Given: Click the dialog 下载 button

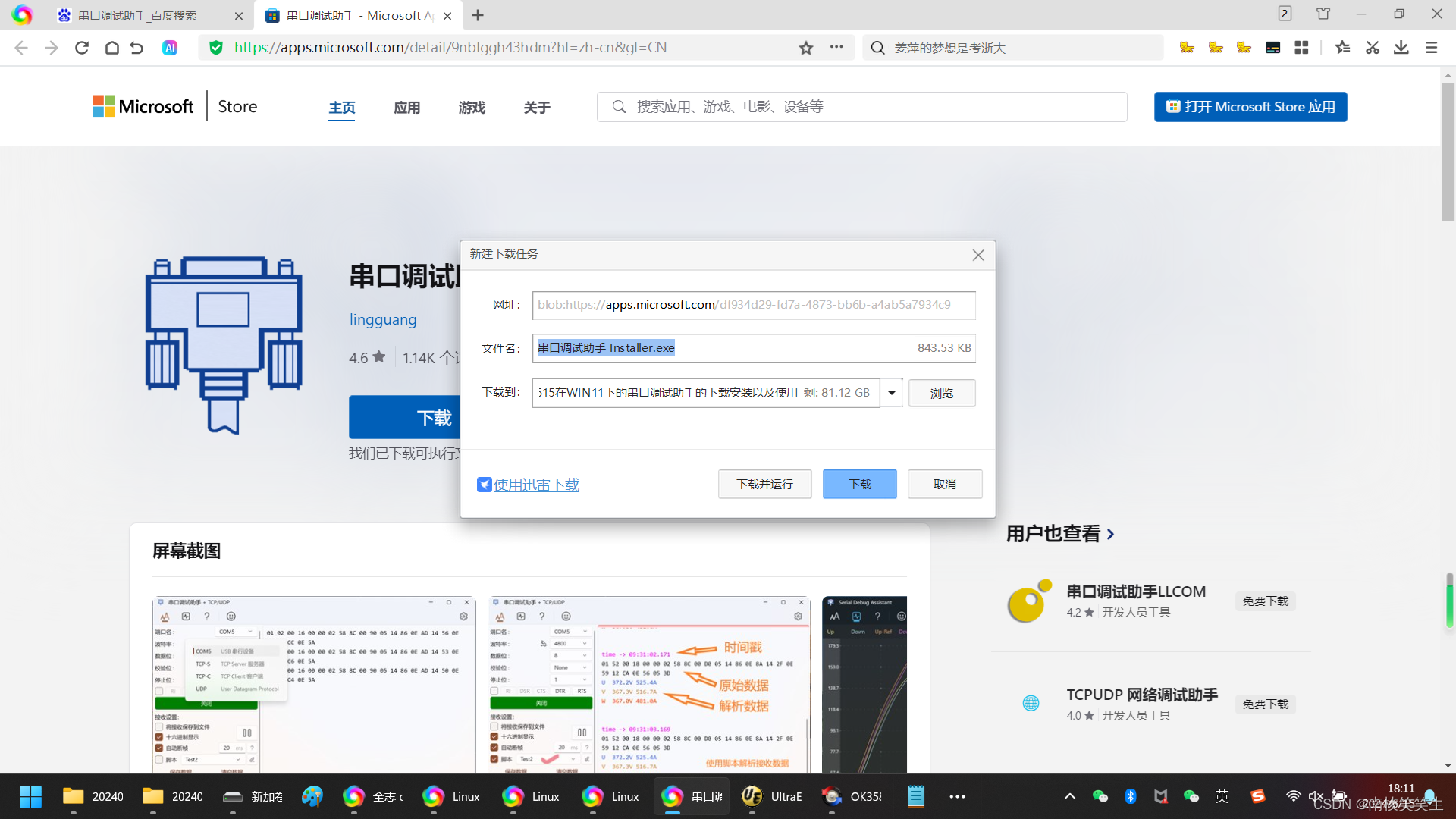Looking at the screenshot, I should 859,484.
